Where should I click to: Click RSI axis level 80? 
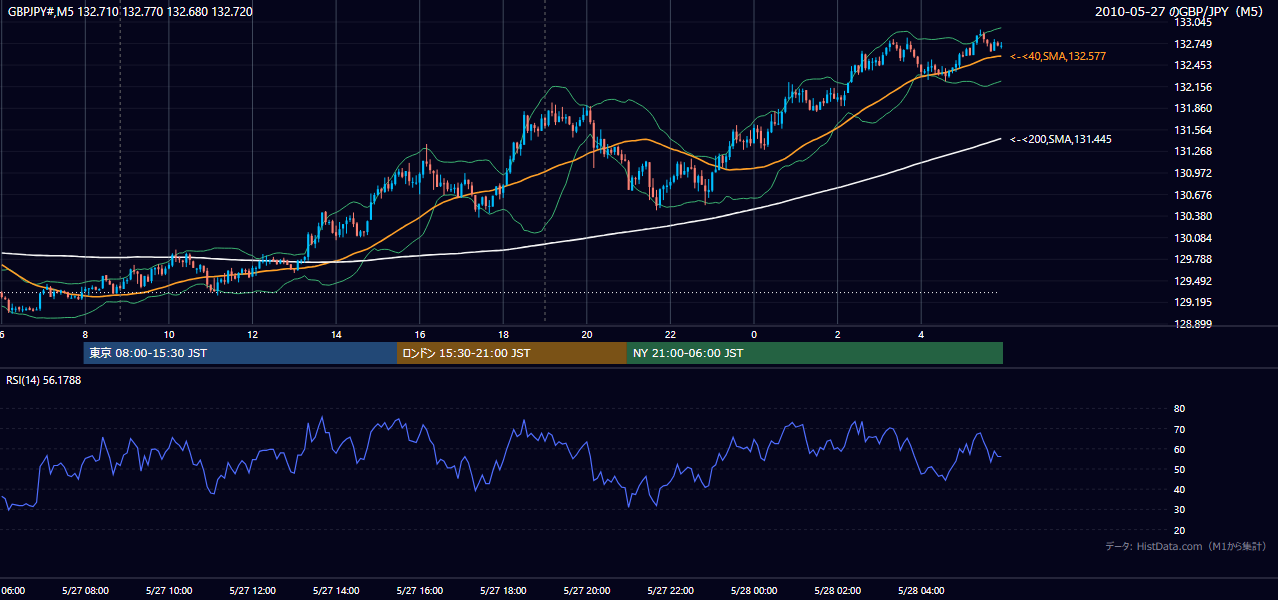pos(1179,409)
